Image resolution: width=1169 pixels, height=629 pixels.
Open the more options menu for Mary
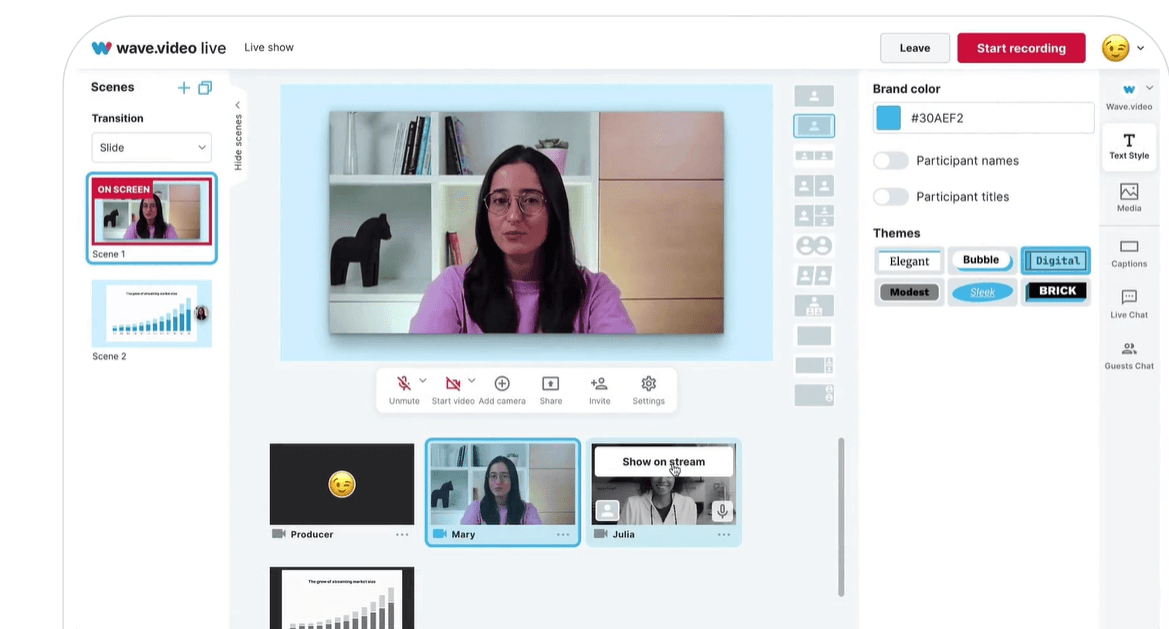(x=563, y=534)
